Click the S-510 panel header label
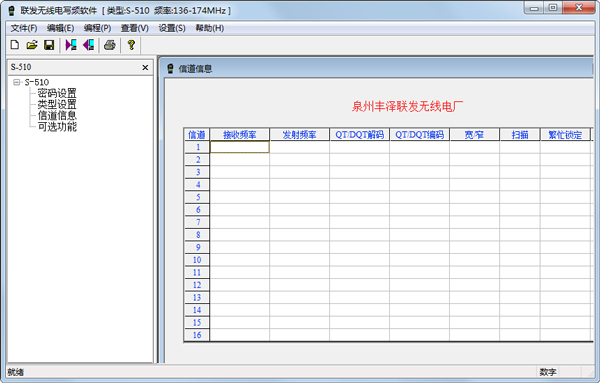This screenshot has height=383, width=600. 21,67
